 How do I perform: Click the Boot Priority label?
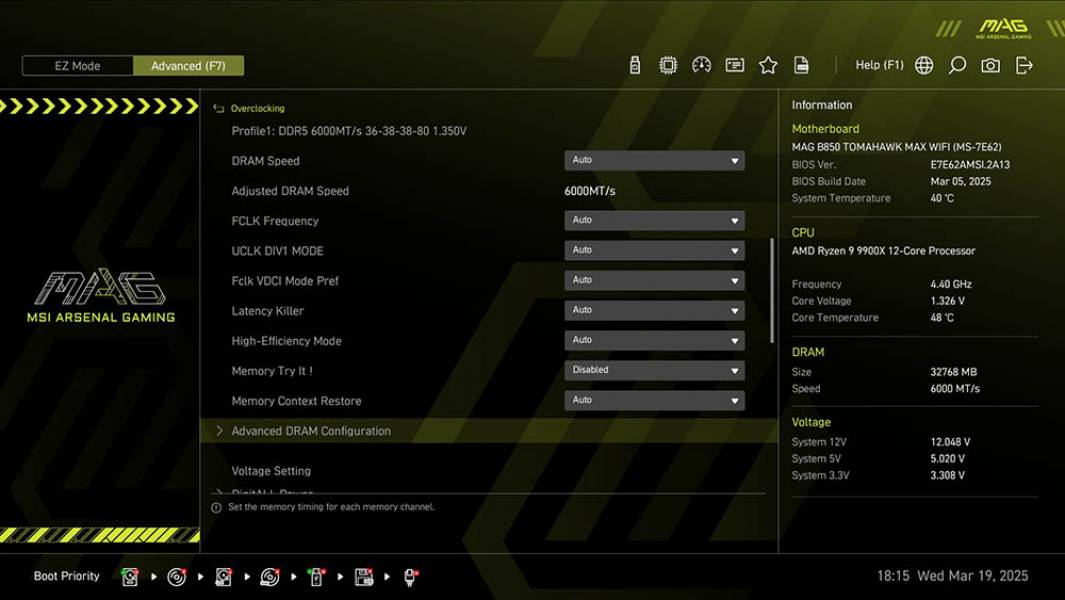67,576
